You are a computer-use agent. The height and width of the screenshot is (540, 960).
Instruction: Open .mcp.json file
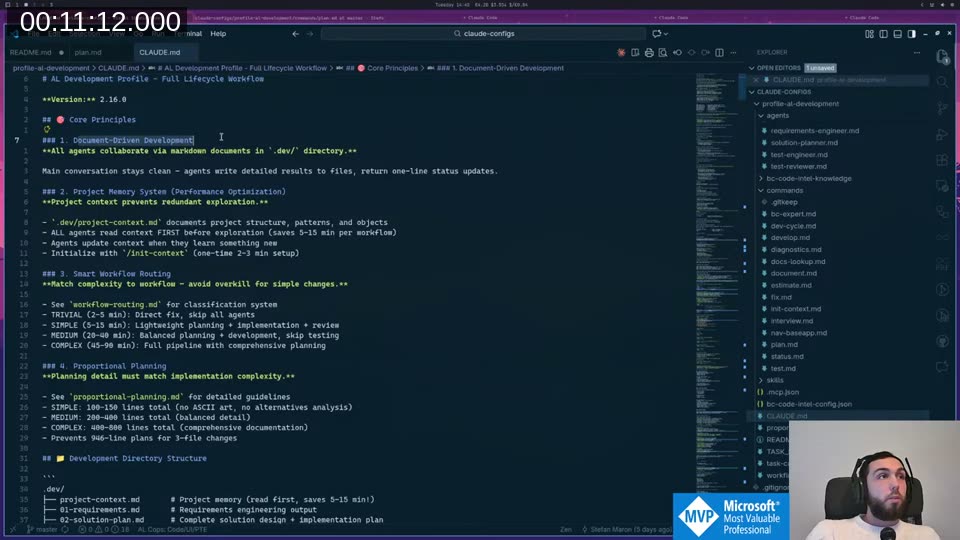pyautogui.click(x=782, y=392)
